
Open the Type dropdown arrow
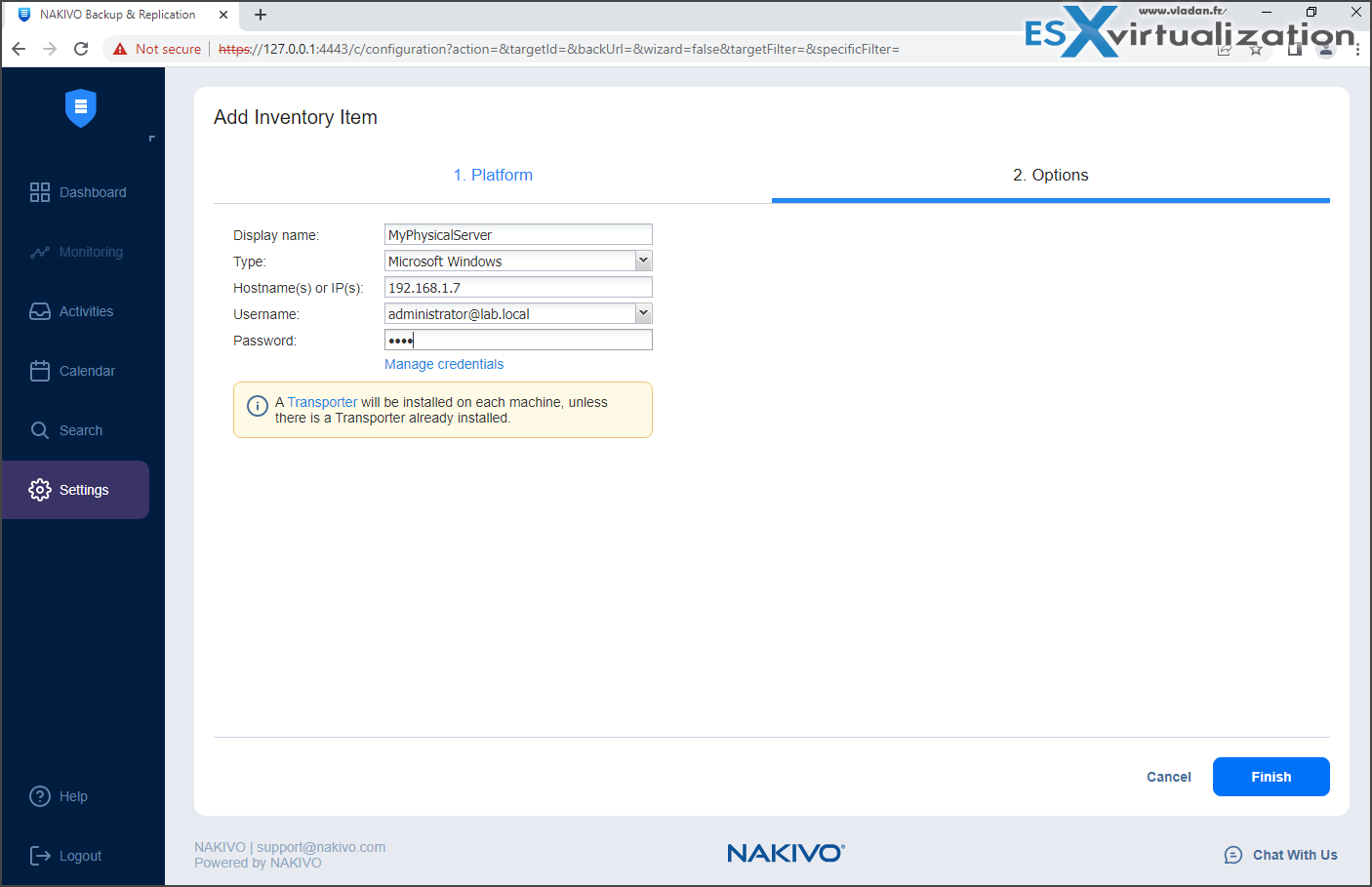tap(644, 261)
